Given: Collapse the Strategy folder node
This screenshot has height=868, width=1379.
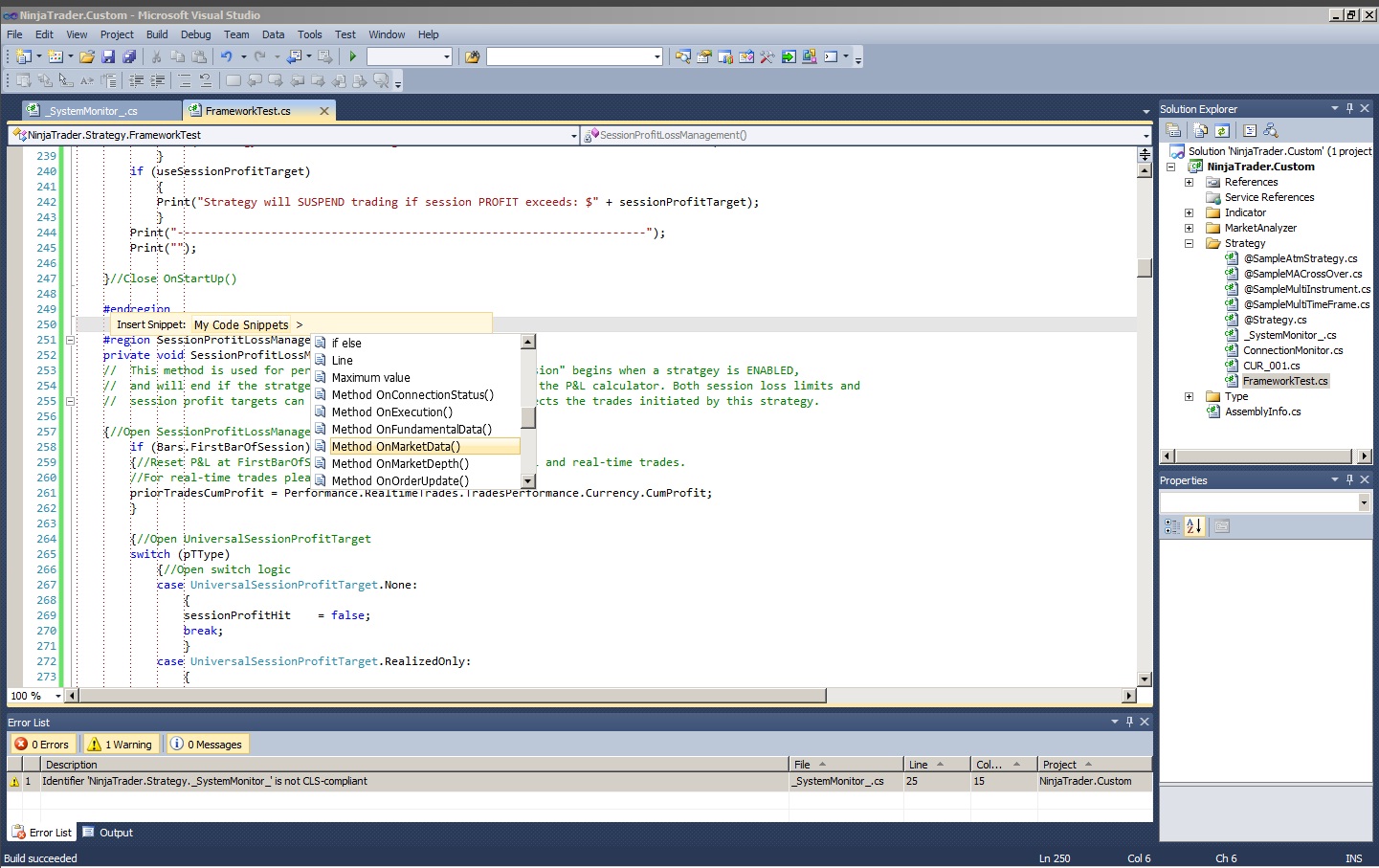Looking at the screenshot, I should tap(1189, 243).
